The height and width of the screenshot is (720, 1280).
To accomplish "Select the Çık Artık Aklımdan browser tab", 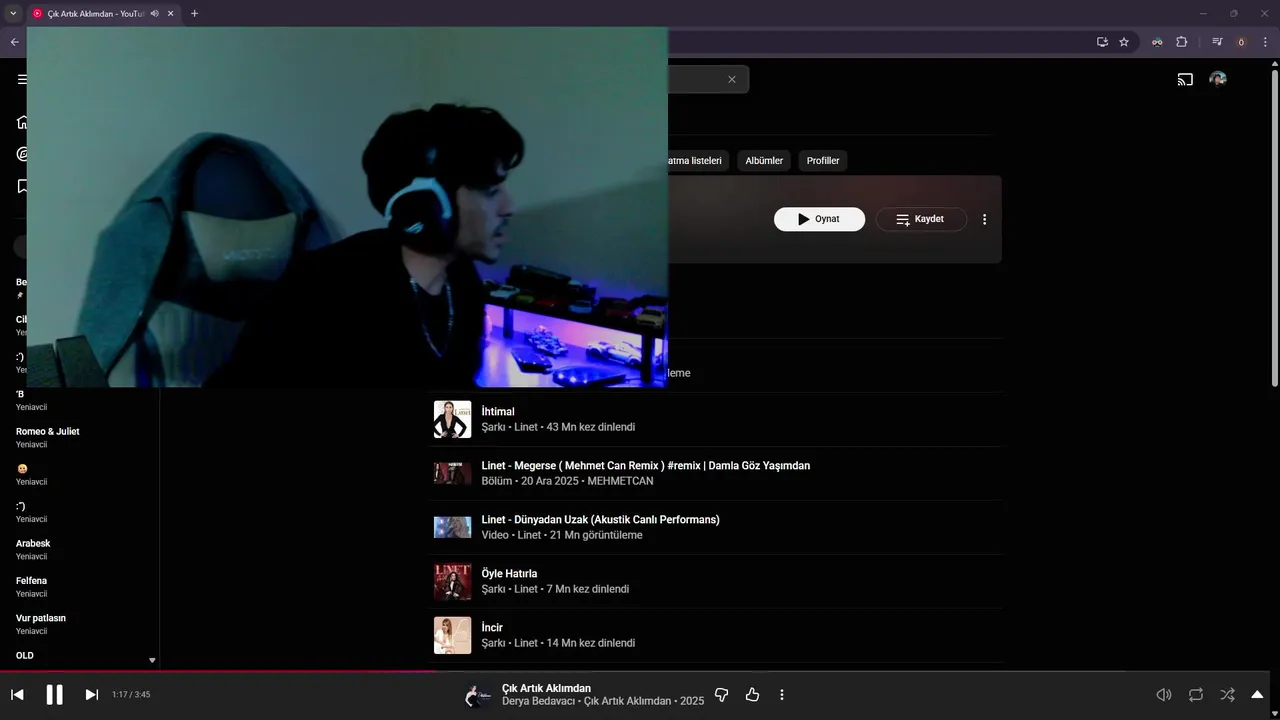I will (95, 14).
